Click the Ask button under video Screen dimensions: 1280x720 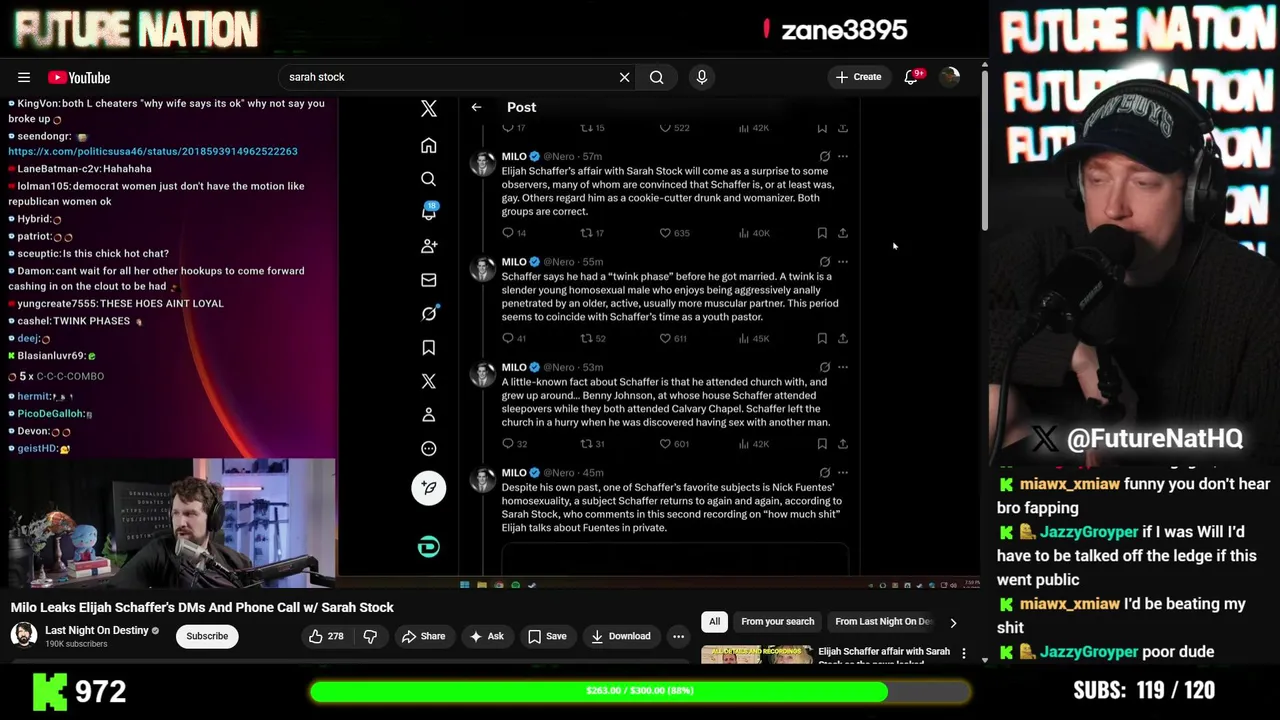(x=486, y=636)
